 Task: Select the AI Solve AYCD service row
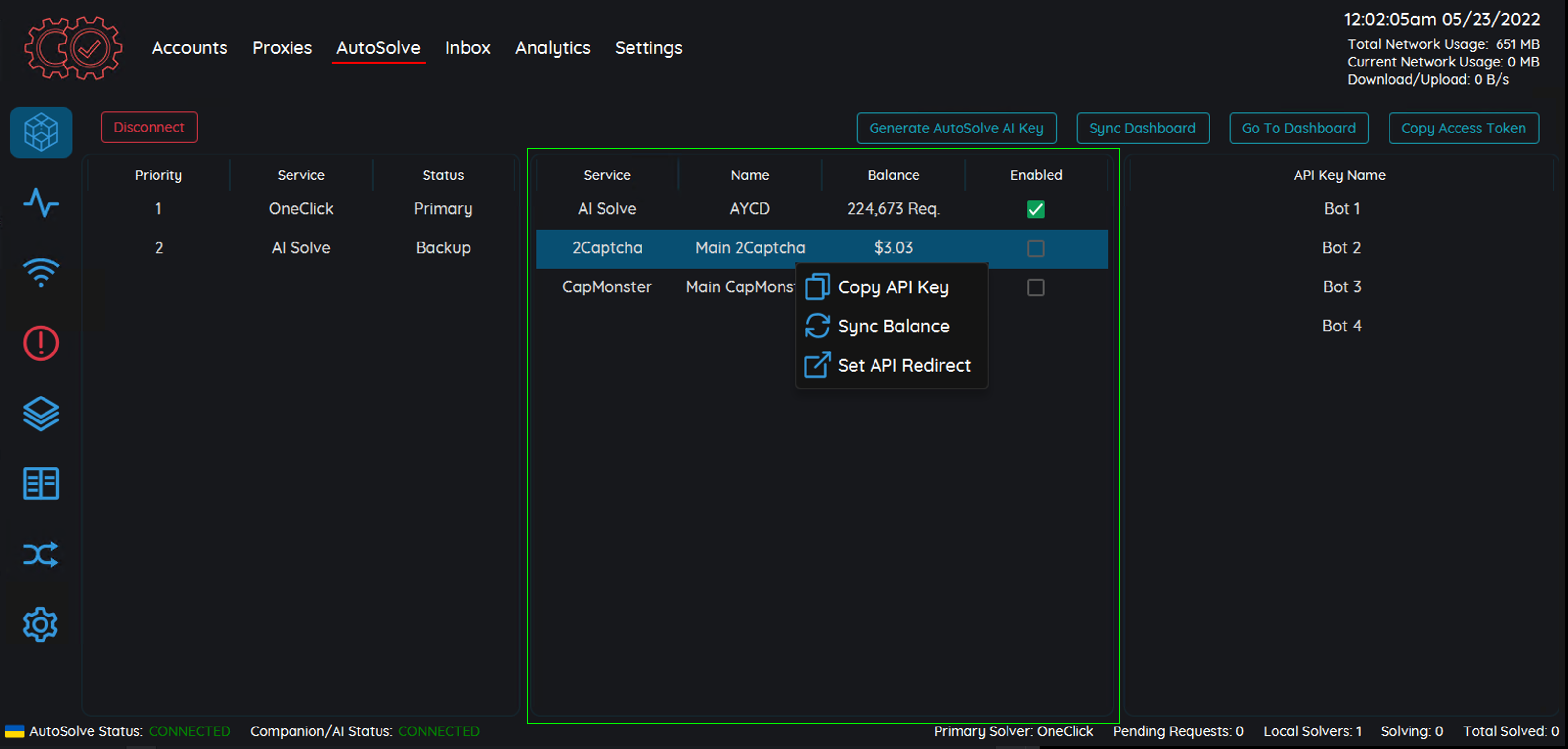coord(822,209)
